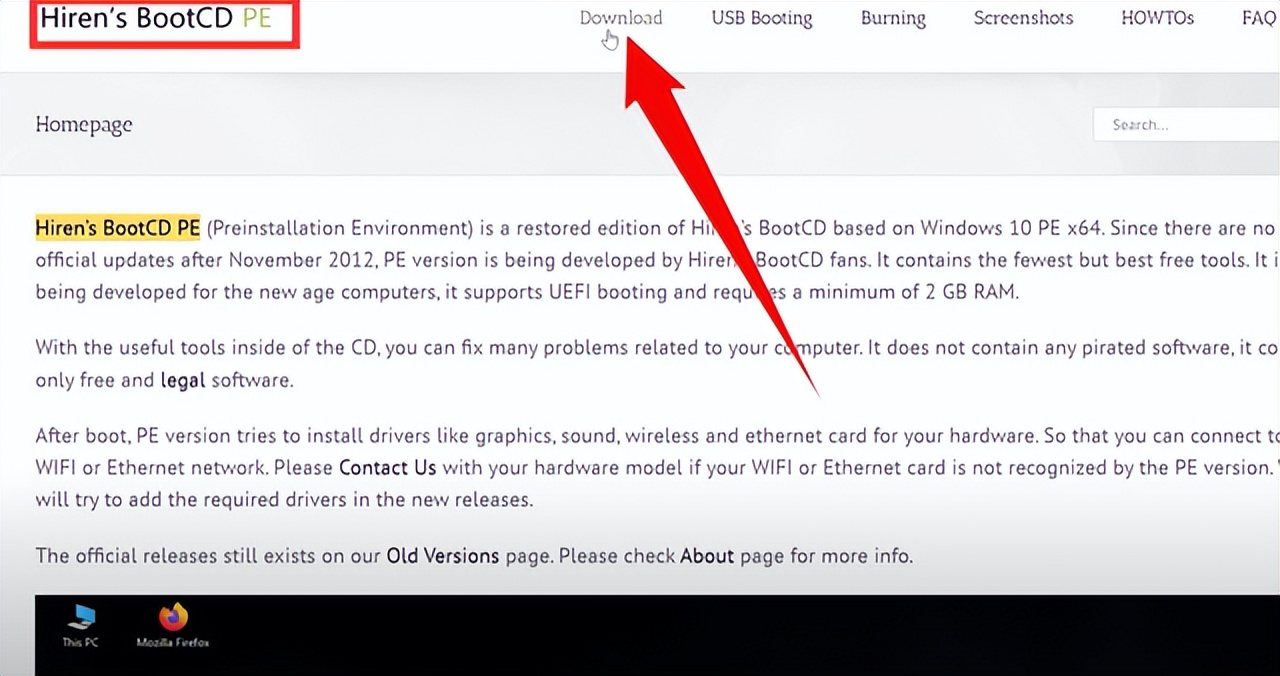
Task: Open the FAQ menu item
Action: (1258, 18)
